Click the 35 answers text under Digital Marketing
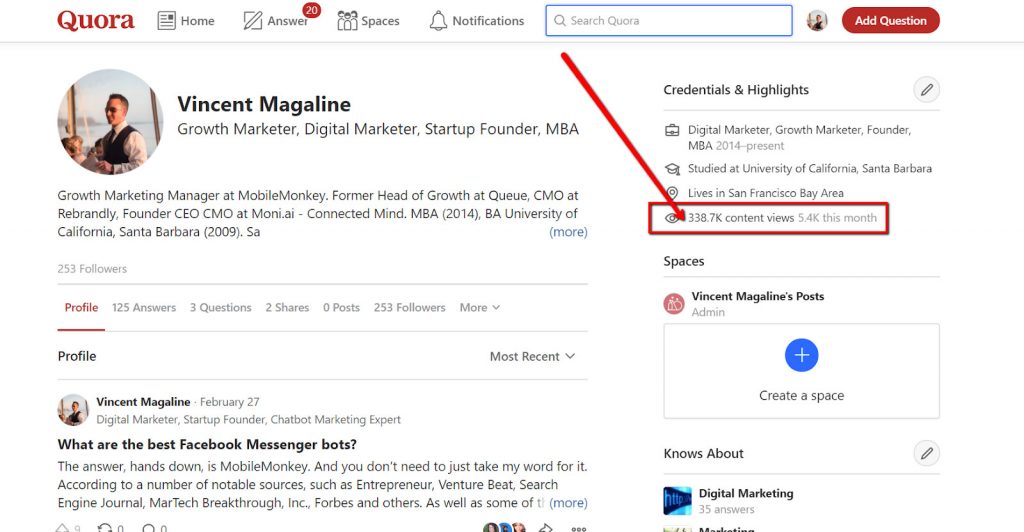The height and width of the screenshot is (532, 1024). coord(726,509)
